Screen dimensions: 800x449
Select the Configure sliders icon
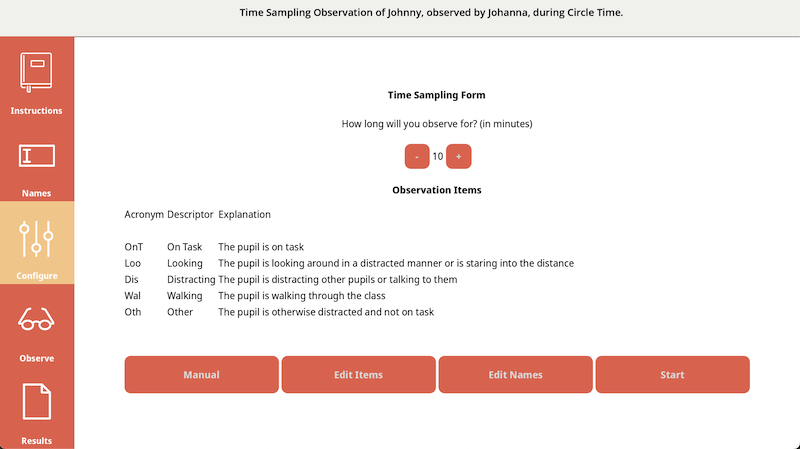(x=36, y=238)
